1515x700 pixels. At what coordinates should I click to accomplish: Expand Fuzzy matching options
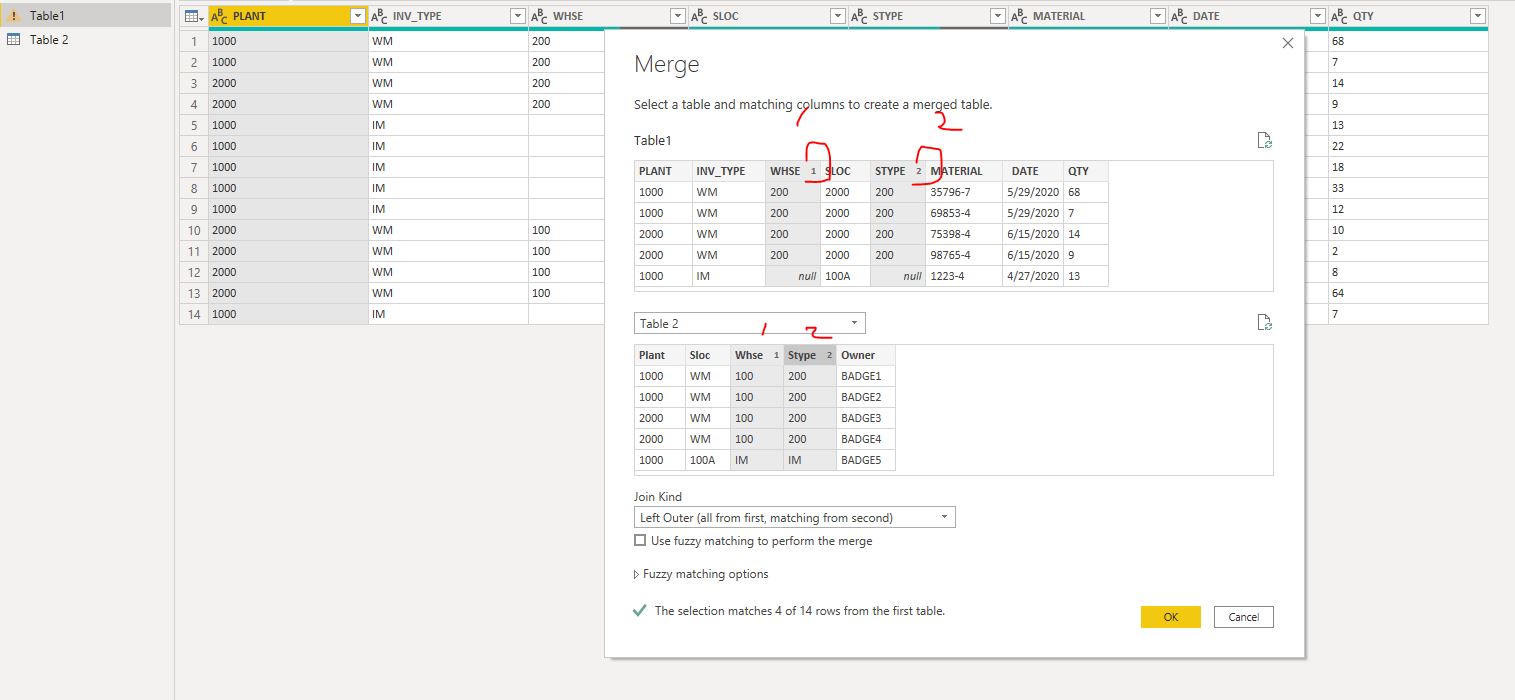pos(701,574)
